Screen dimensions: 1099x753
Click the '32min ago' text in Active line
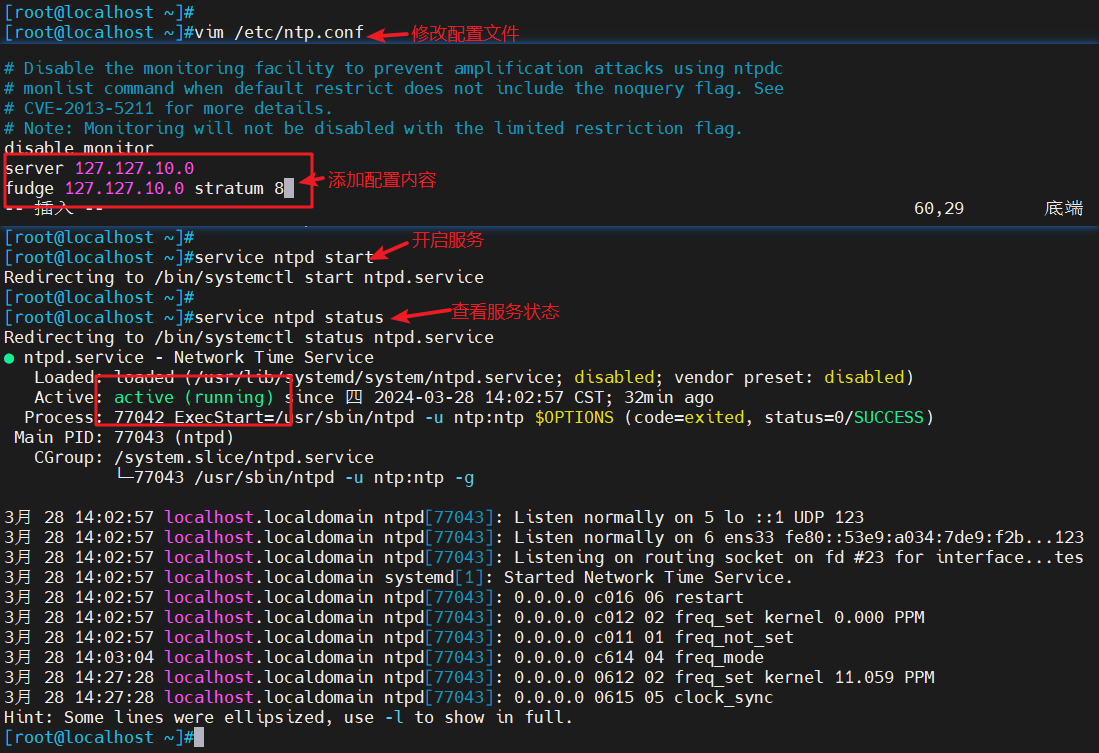tap(669, 398)
